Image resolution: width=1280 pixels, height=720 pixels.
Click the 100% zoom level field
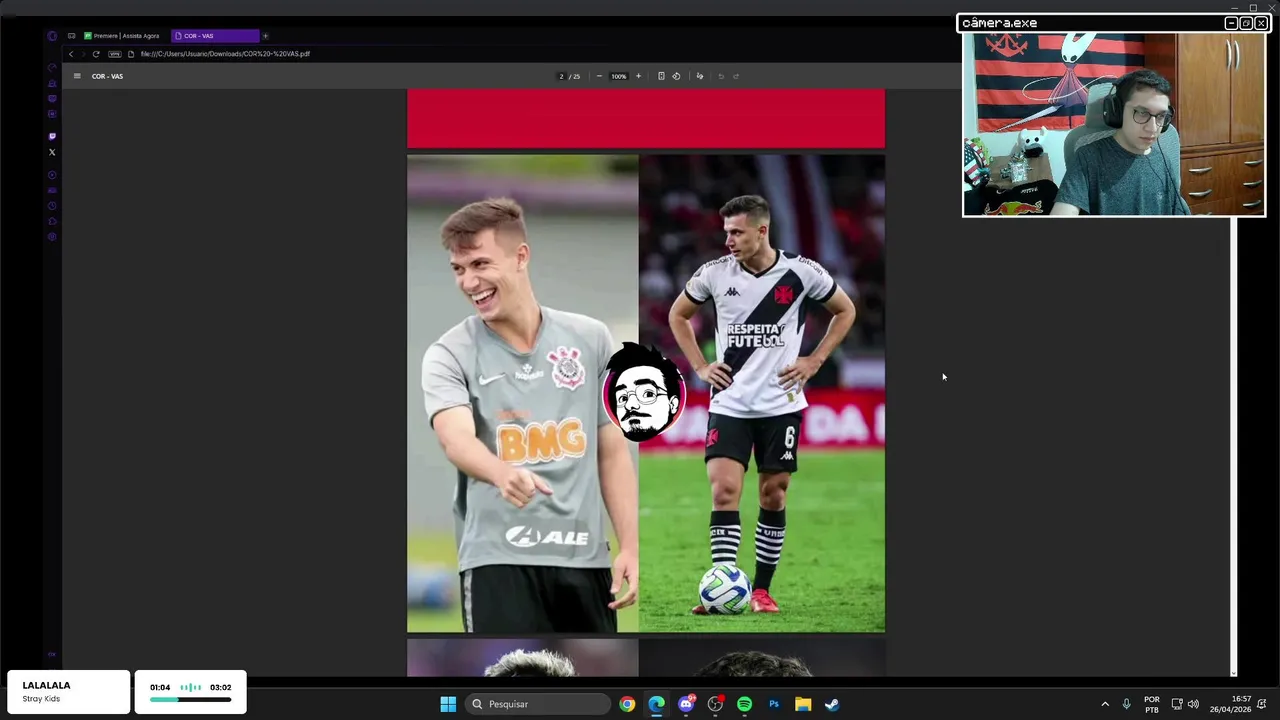(619, 76)
